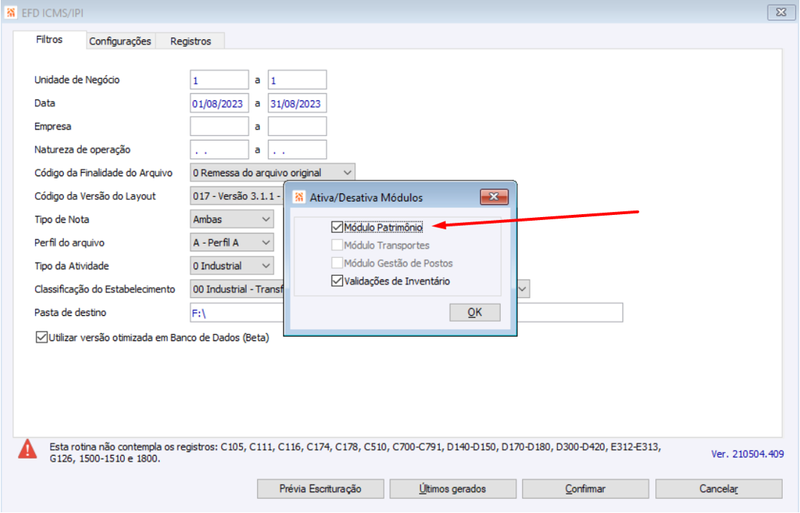
Task: Click the 'Esta rotina não contempla os registros' message
Action: click(x=355, y=452)
